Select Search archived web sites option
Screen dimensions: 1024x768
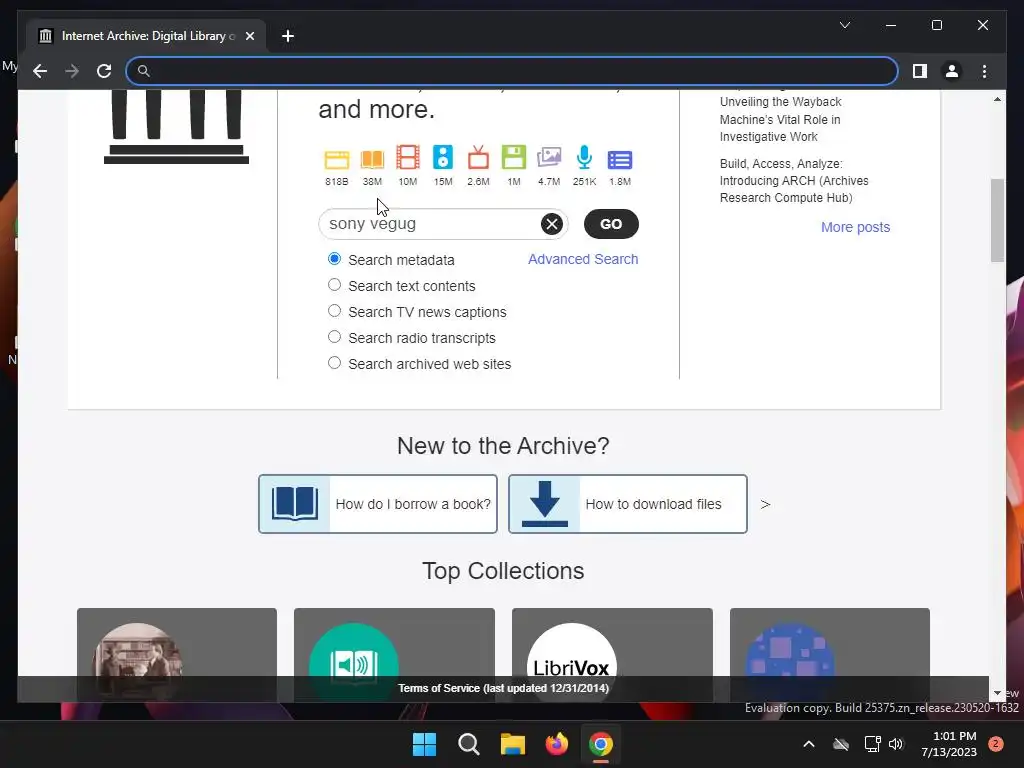334,362
